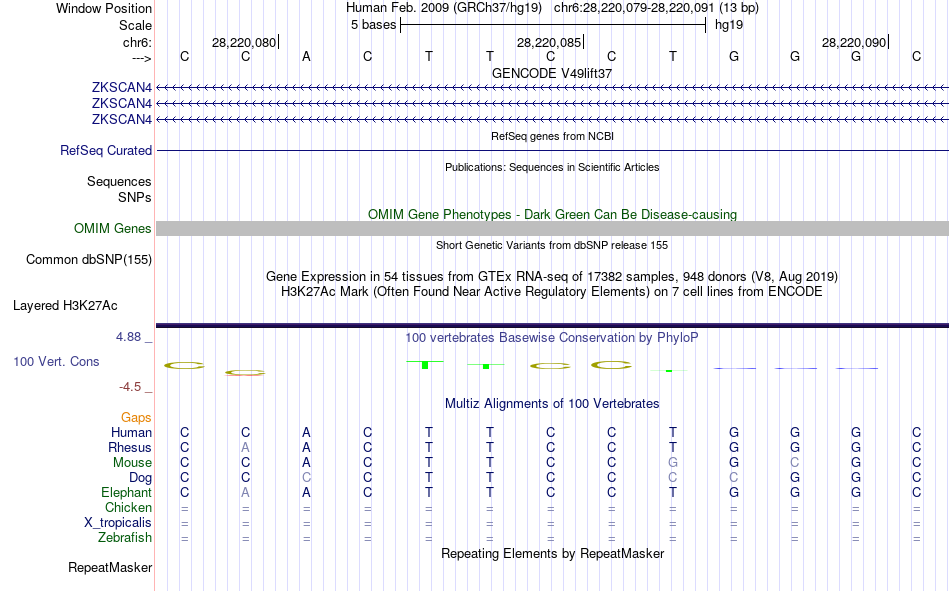
Task: Click the A base in the chr6 reference row
Action: [307, 56]
